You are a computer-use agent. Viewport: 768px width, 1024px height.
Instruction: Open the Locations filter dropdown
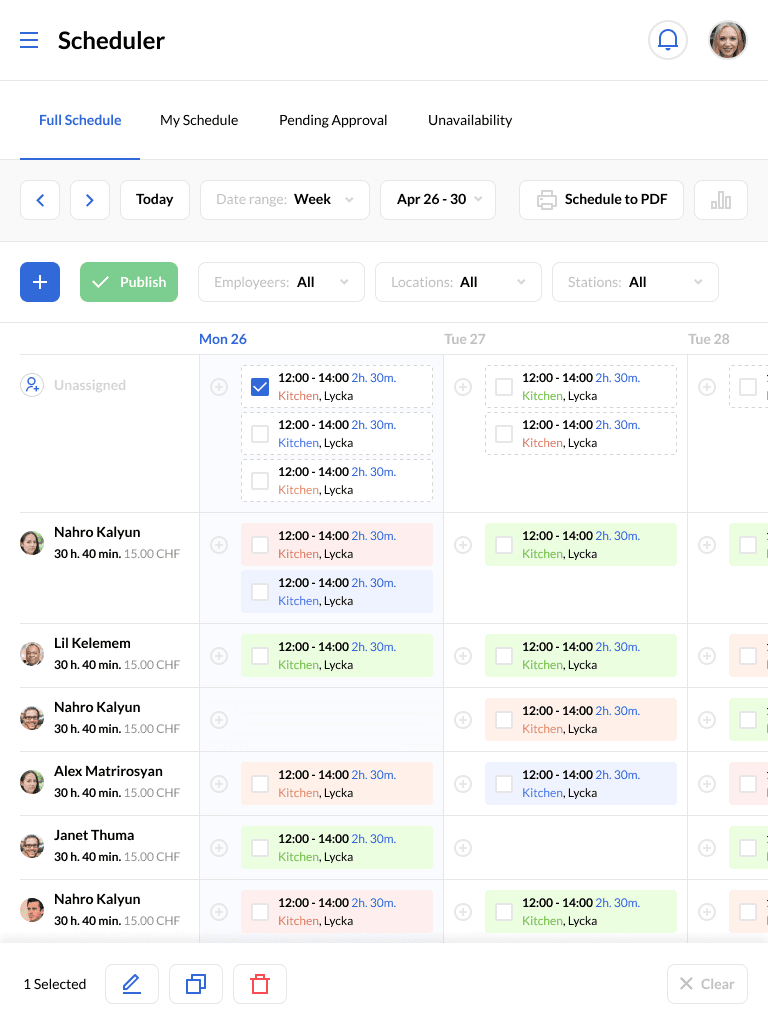458,282
